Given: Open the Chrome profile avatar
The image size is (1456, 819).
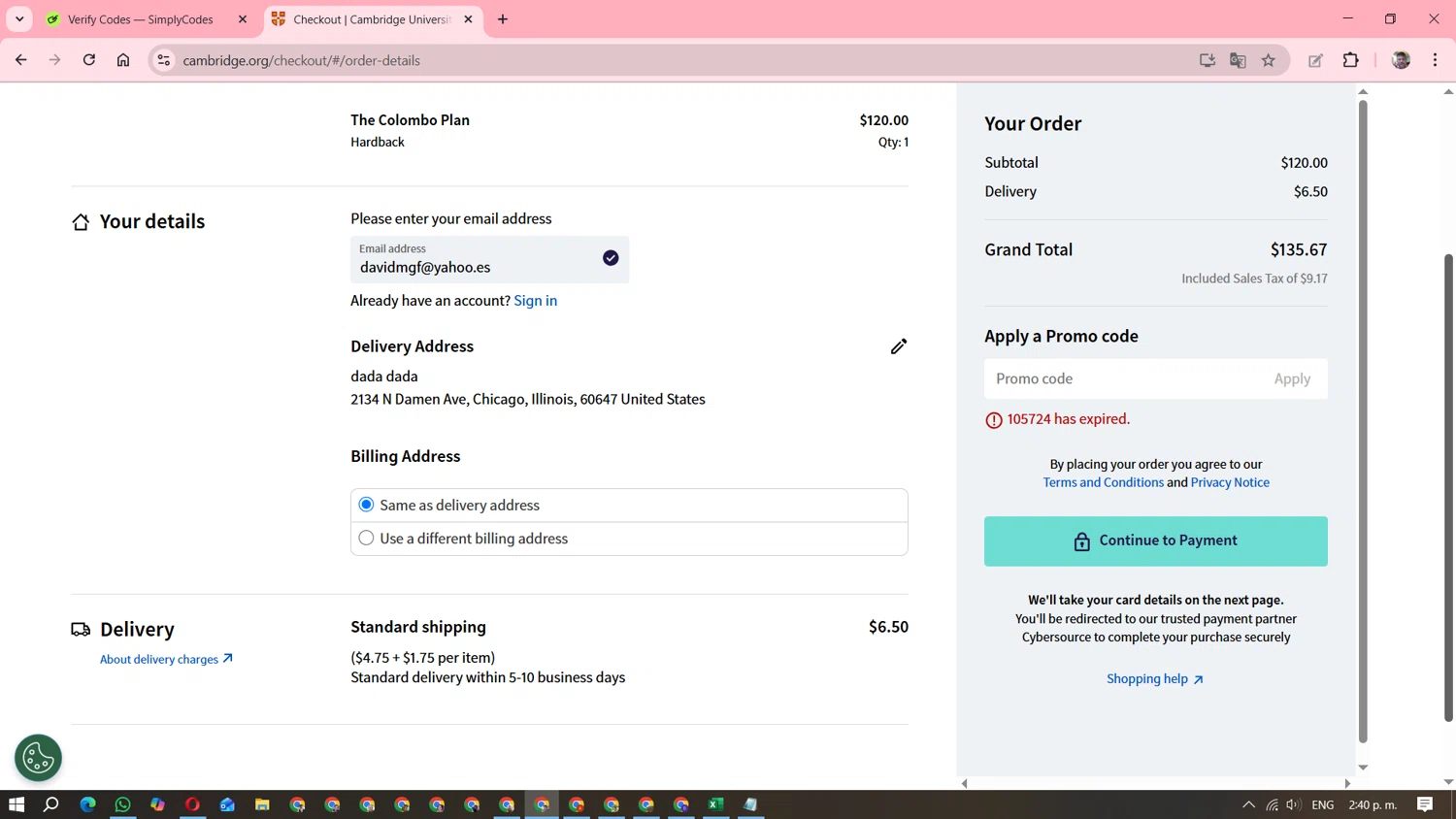Looking at the screenshot, I should tap(1401, 60).
